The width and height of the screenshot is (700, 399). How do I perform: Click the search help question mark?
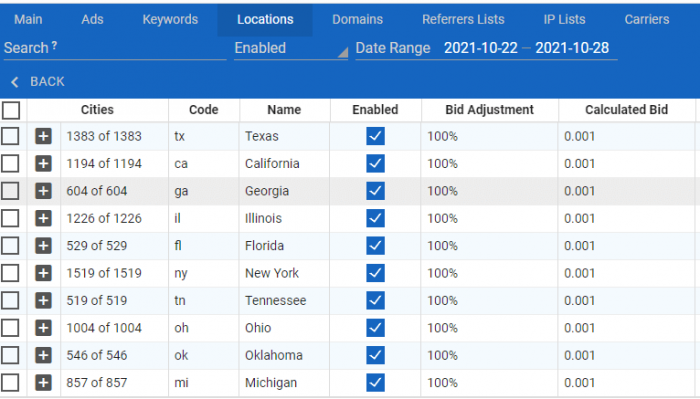[x=54, y=45]
